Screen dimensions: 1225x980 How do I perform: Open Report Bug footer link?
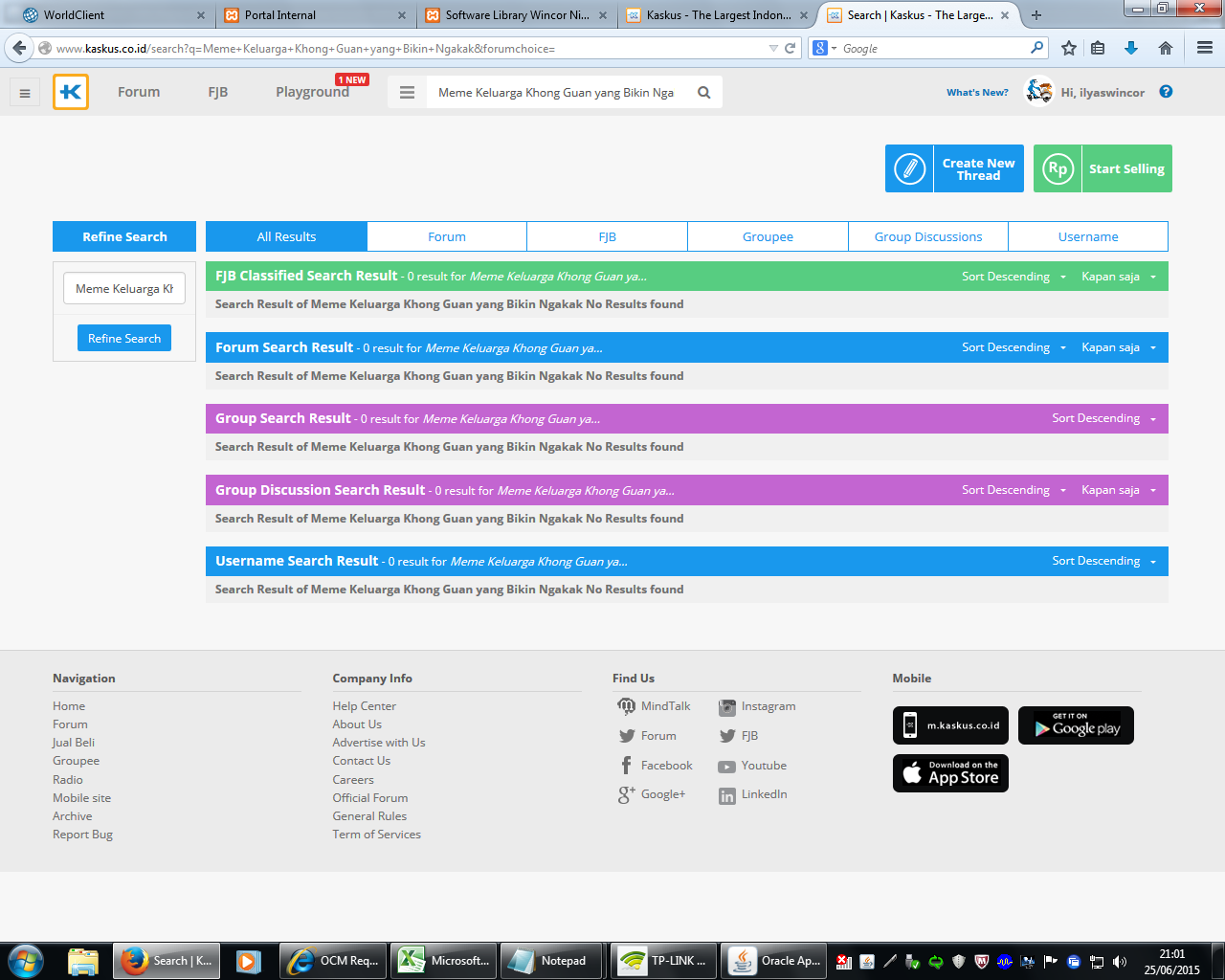pyautogui.click(x=82, y=835)
